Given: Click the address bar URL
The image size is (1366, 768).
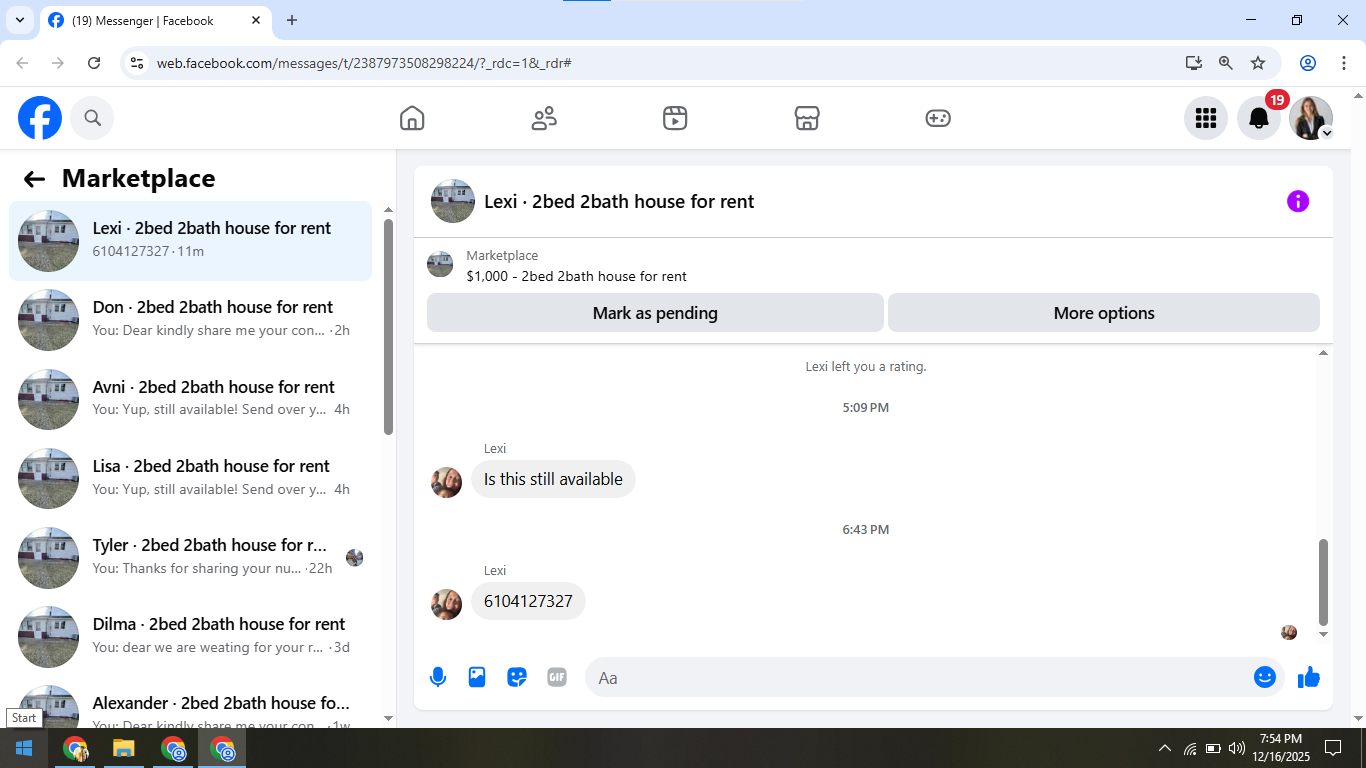Looking at the screenshot, I should 364,63.
